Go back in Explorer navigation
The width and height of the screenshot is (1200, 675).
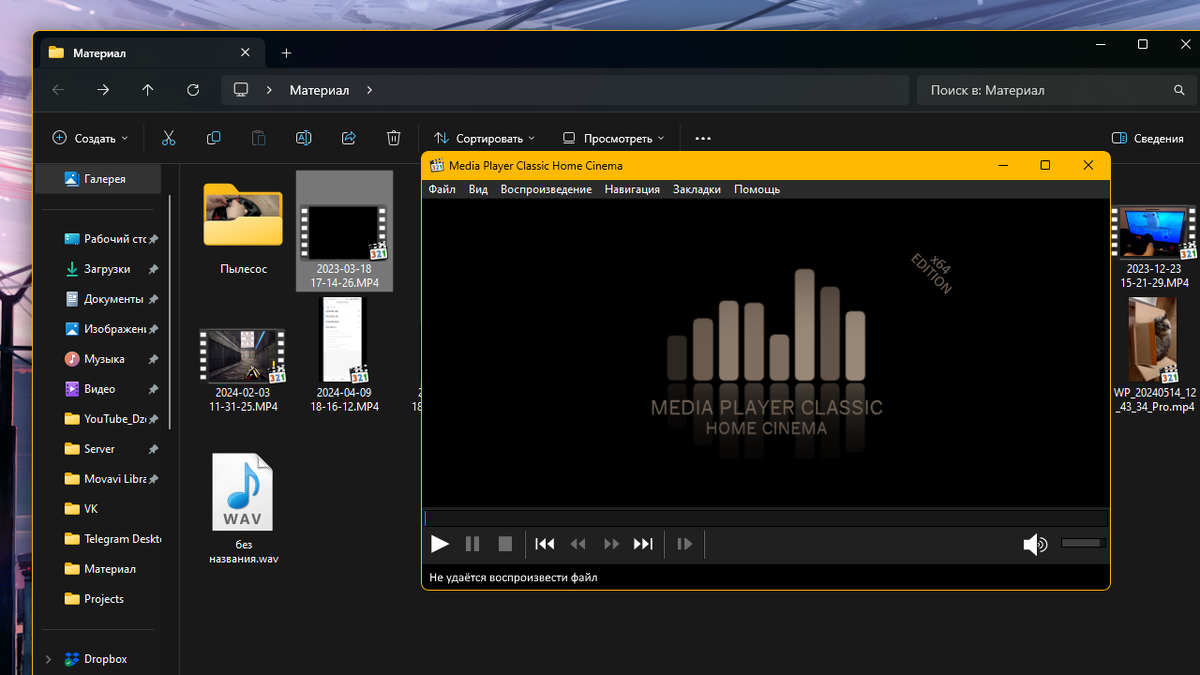(58, 90)
